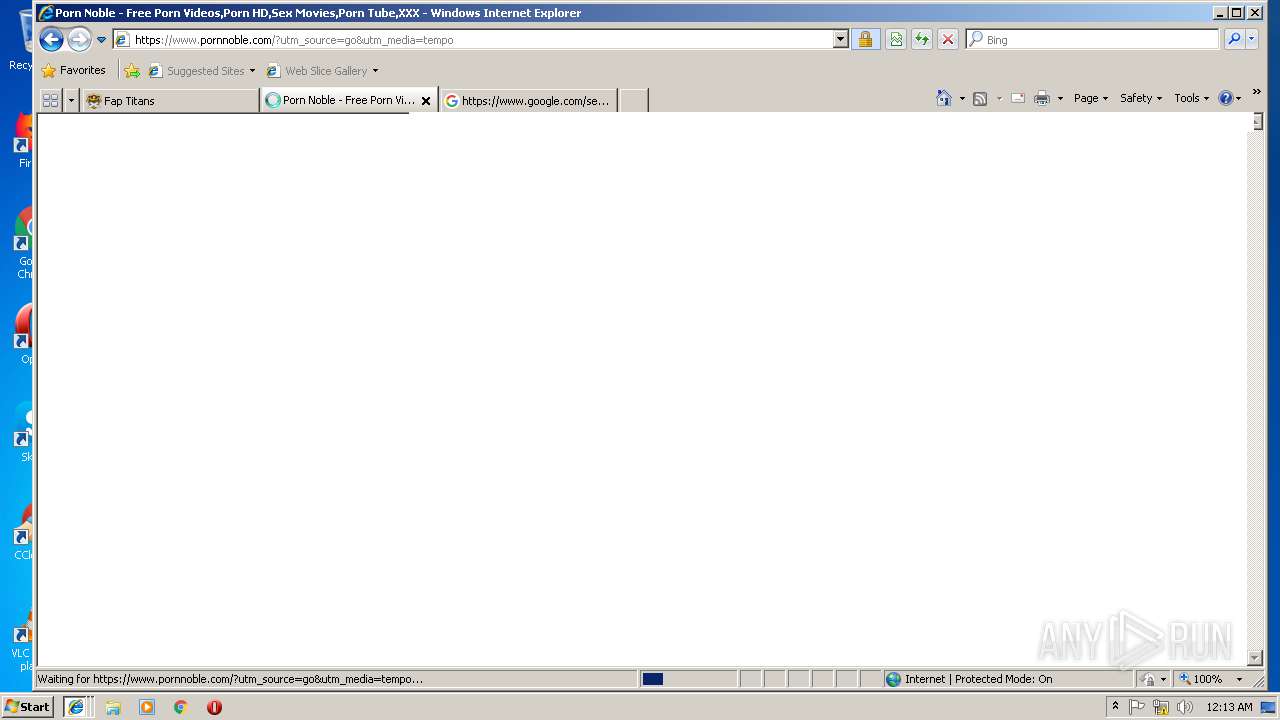Image resolution: width=1280 pixels, height=720 pixels.
Task: Open a new blank tab
Action: click(633, 101)
